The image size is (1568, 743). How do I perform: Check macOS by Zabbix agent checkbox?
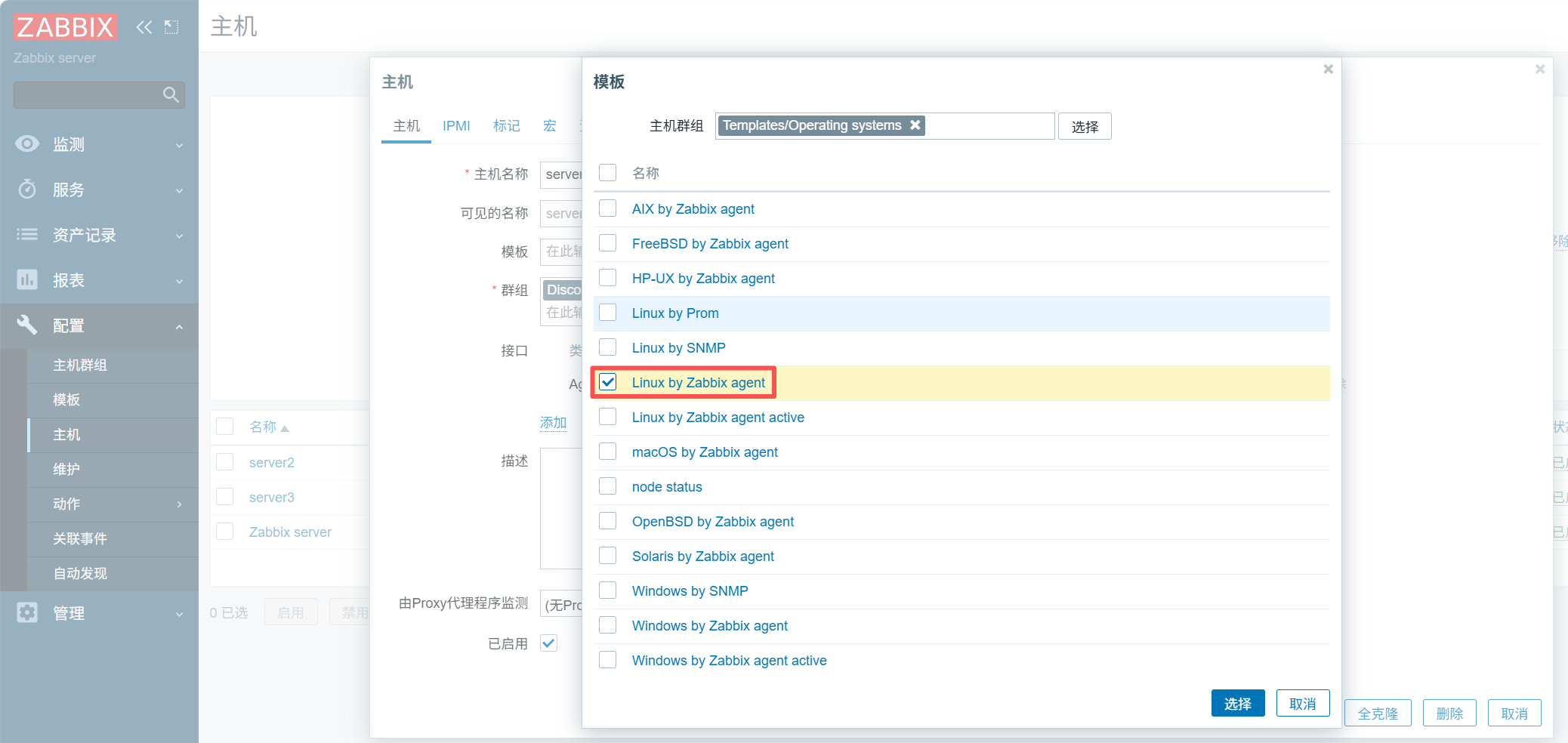[608, 451]
